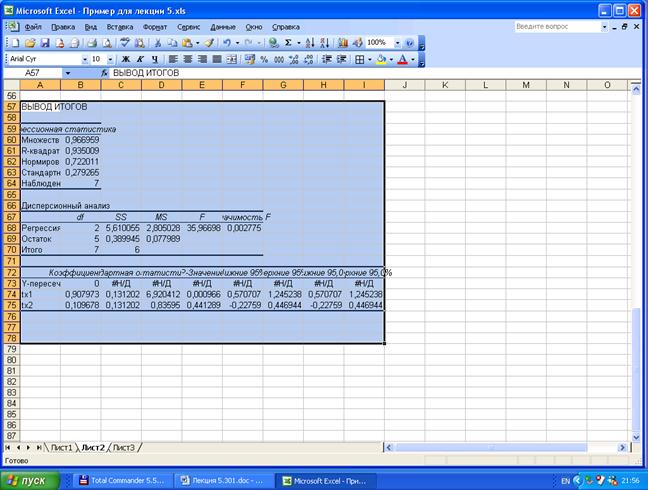Create a new workbook with New icon
The height and width of the screenshot is (490, 648).
coord(15,43)
